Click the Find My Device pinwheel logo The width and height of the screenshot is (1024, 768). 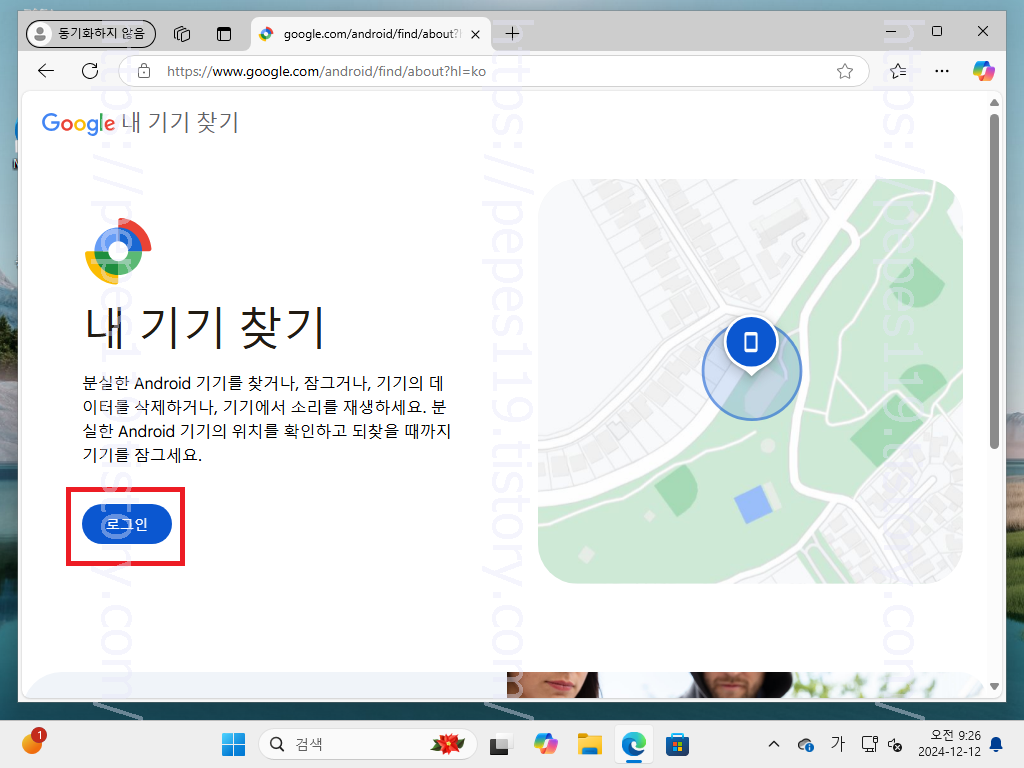118,251
